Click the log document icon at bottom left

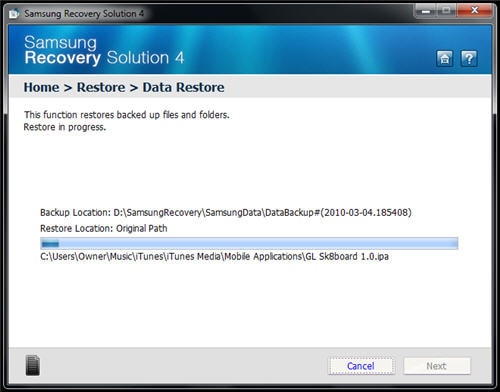pos(33,365)
